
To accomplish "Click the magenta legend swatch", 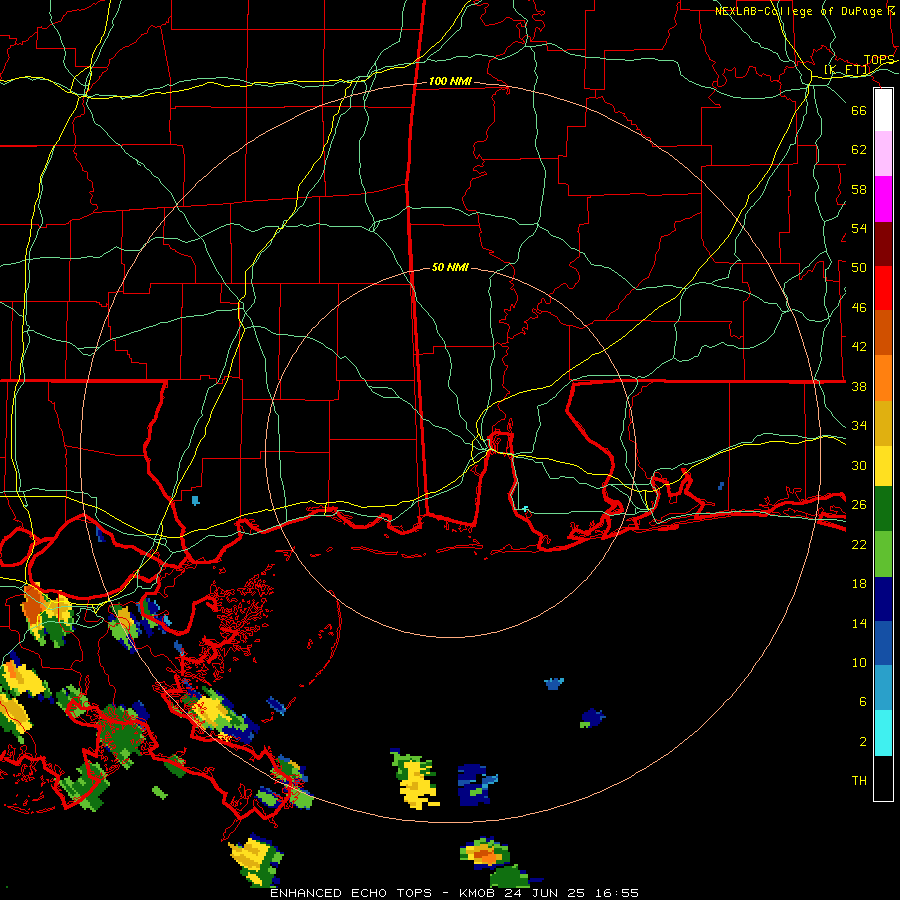I will 883,199.
